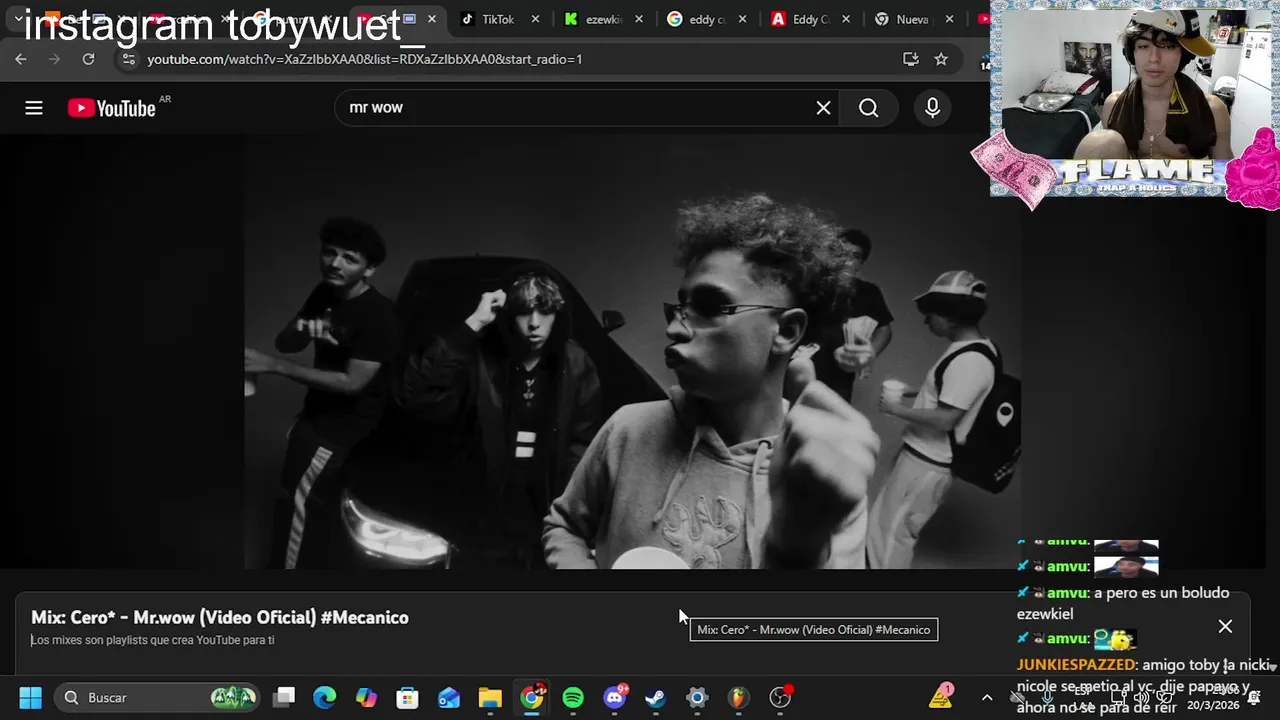Open Spotify from the taskbar
1280x720 pixels.
[573, 698]
